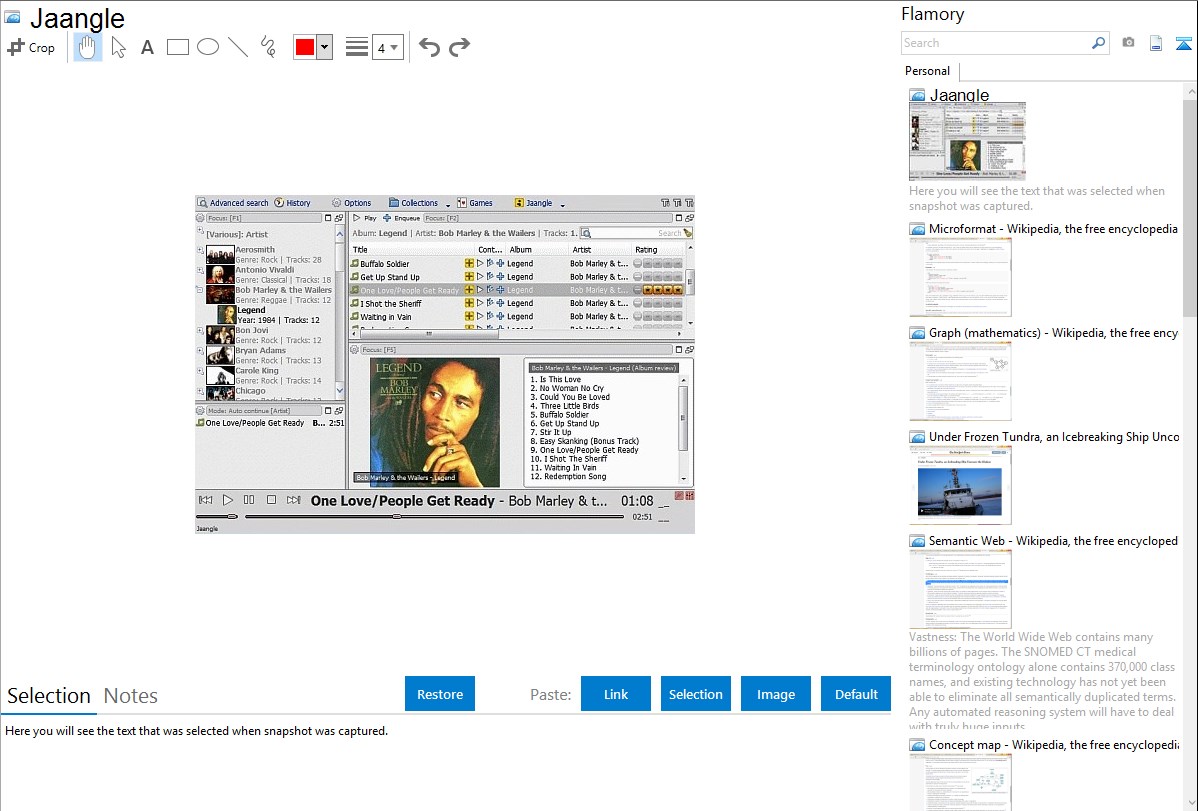This screenshot has width=1198, height=811.
Task: Choose the text annotation tool
Action: (147, 47)
